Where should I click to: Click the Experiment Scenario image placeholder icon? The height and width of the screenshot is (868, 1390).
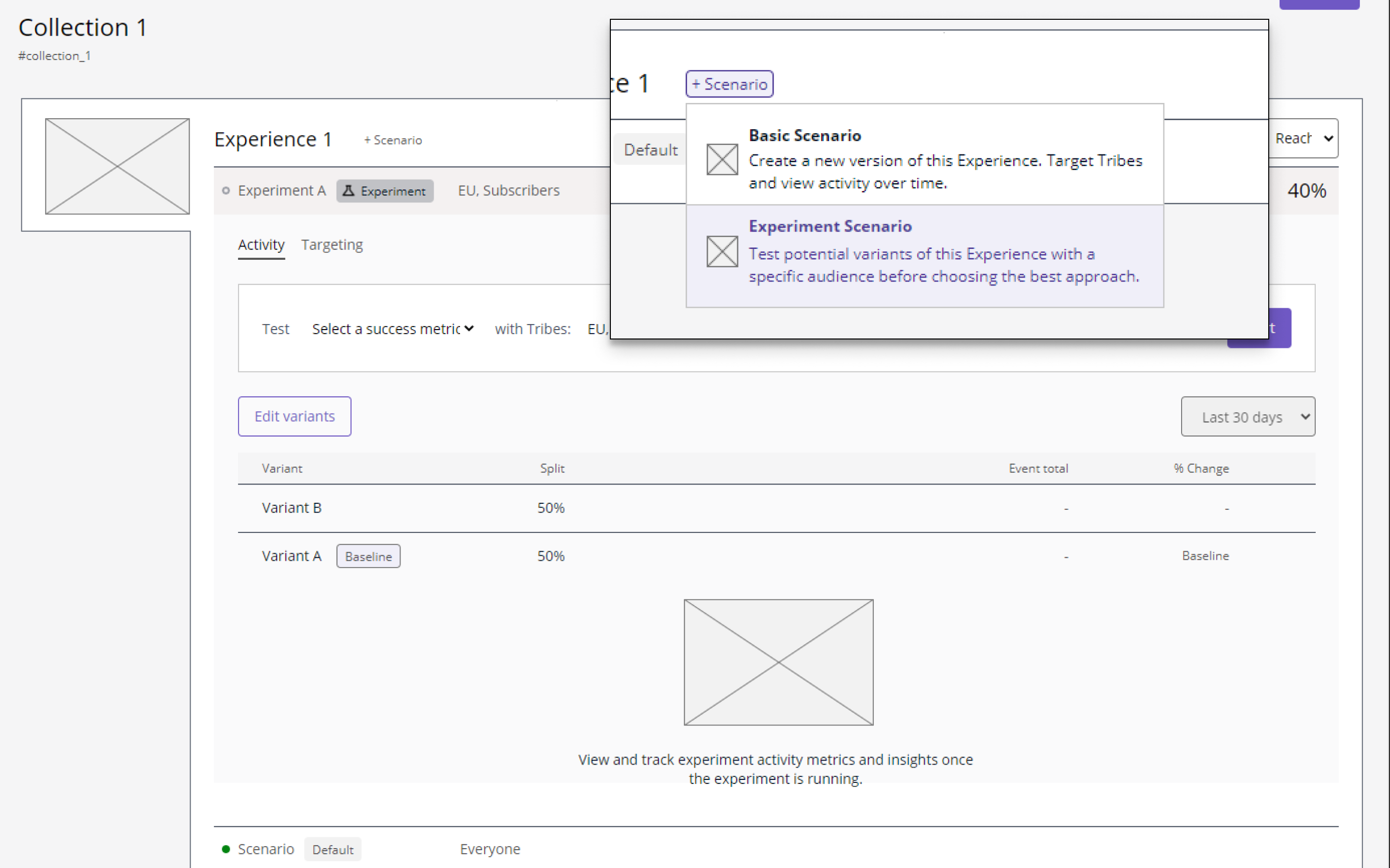coord(721,251)
